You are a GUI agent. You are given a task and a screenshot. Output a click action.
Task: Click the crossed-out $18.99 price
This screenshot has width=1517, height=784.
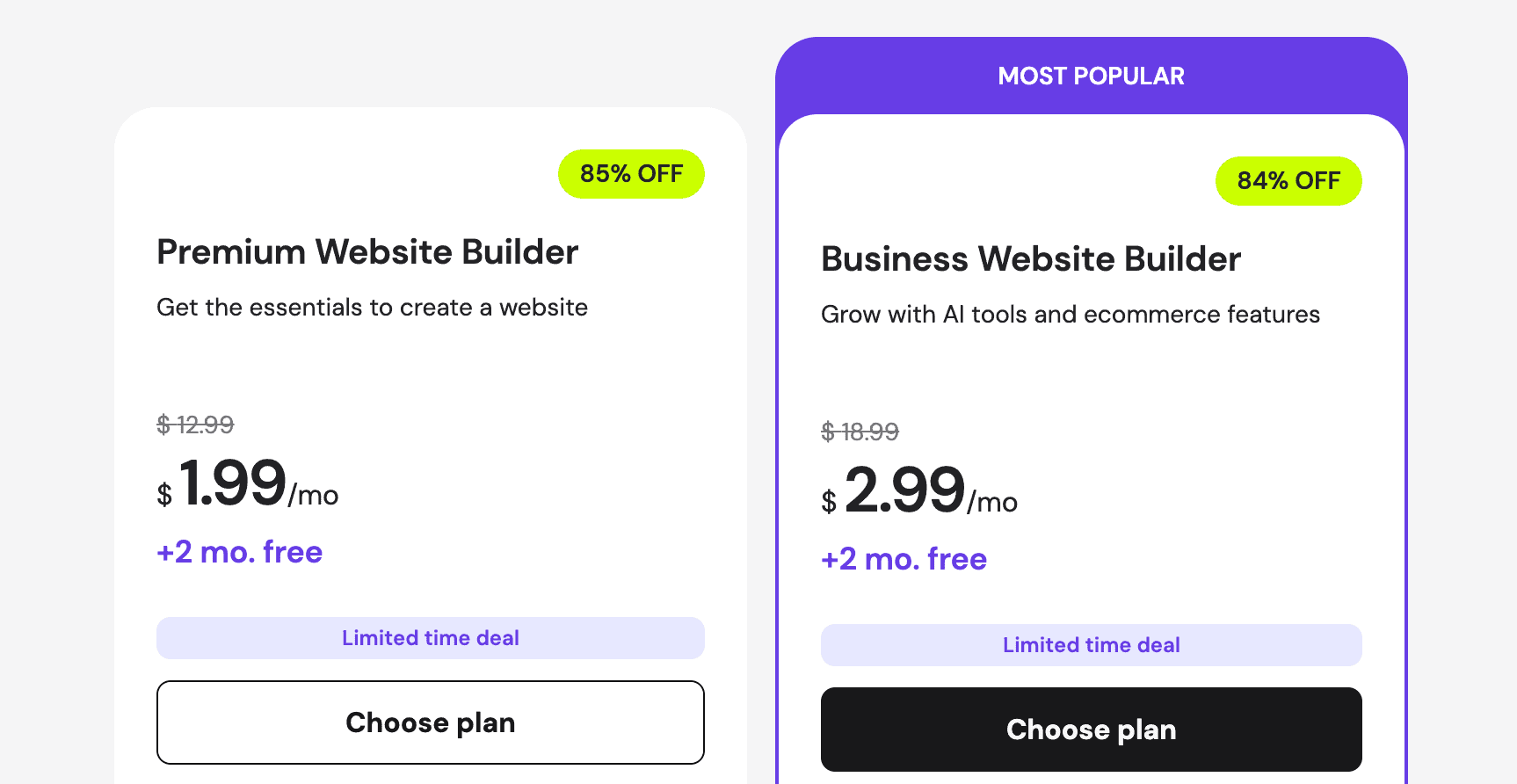[859, 431]
